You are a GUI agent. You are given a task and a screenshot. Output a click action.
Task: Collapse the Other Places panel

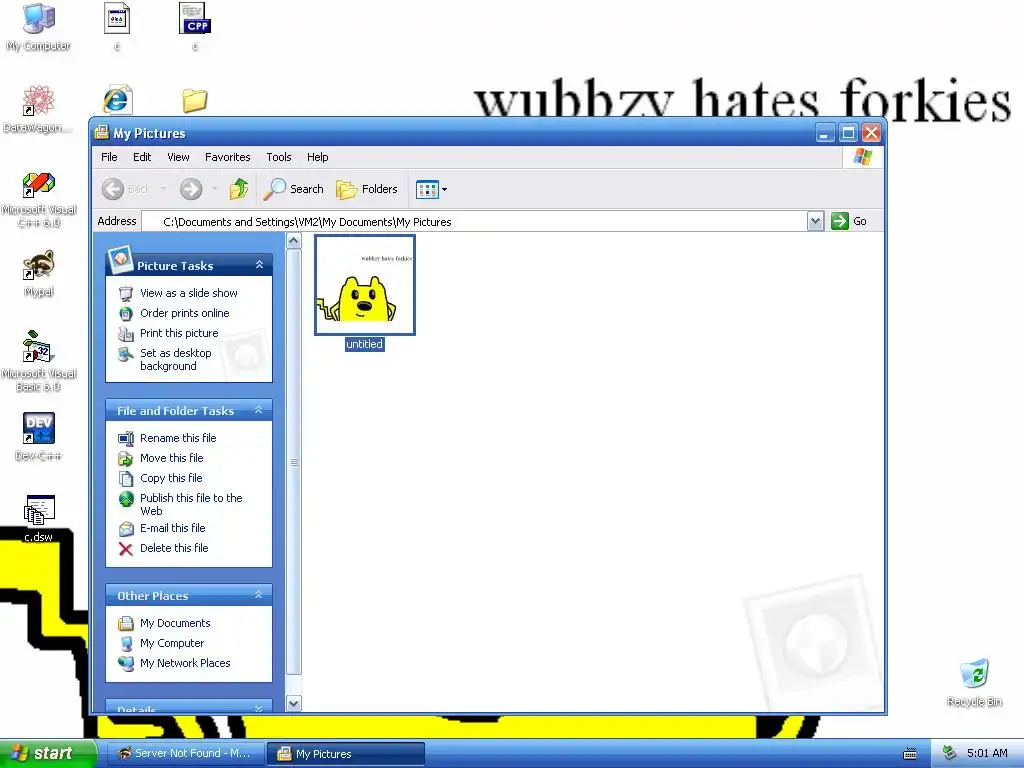tap(259, 595)
